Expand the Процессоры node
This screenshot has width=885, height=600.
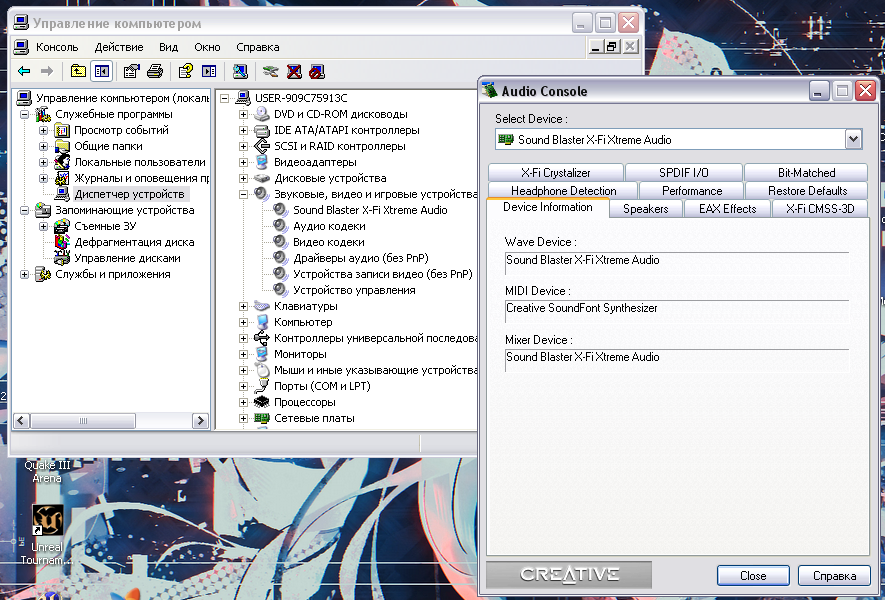click(x=243, y=402)
